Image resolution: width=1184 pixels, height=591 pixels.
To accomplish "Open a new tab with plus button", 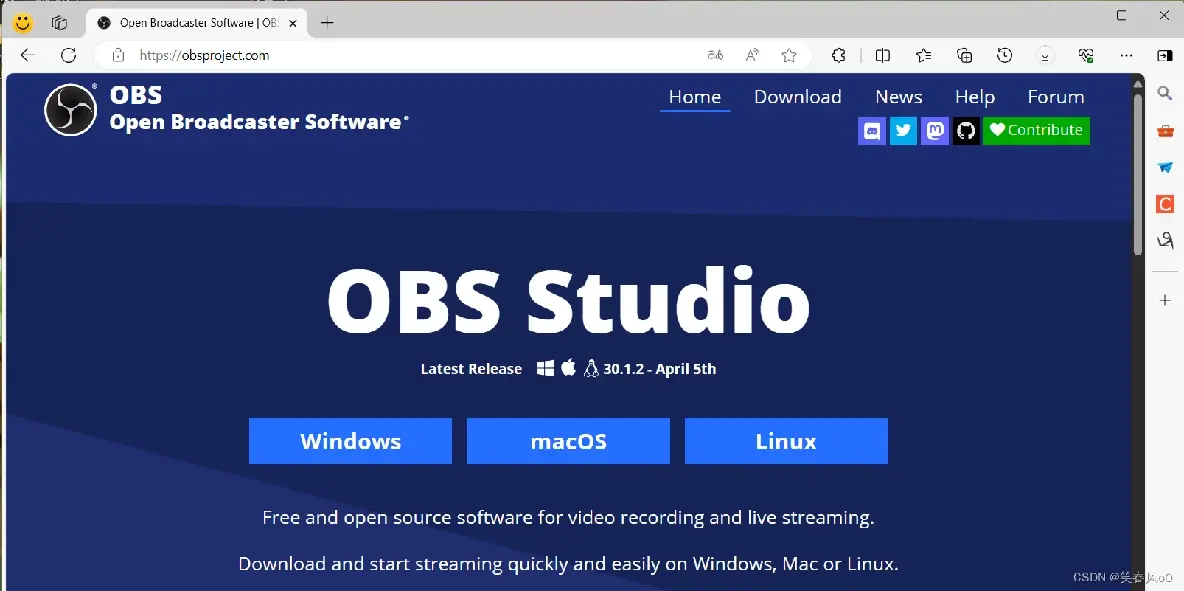I will click(327, 23).
